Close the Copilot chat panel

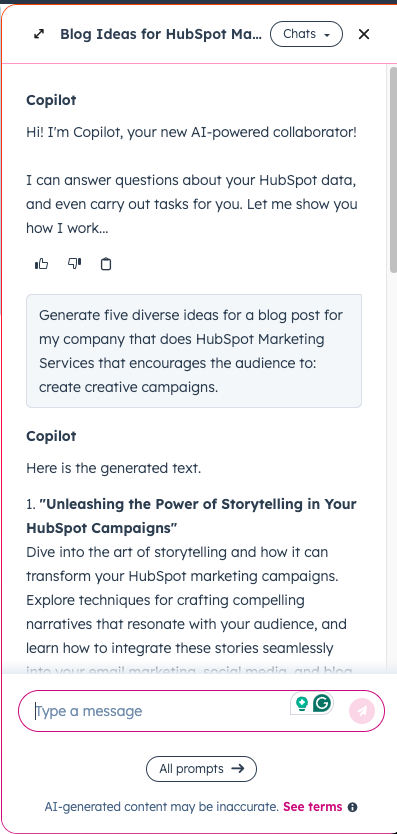pos(364,34)
